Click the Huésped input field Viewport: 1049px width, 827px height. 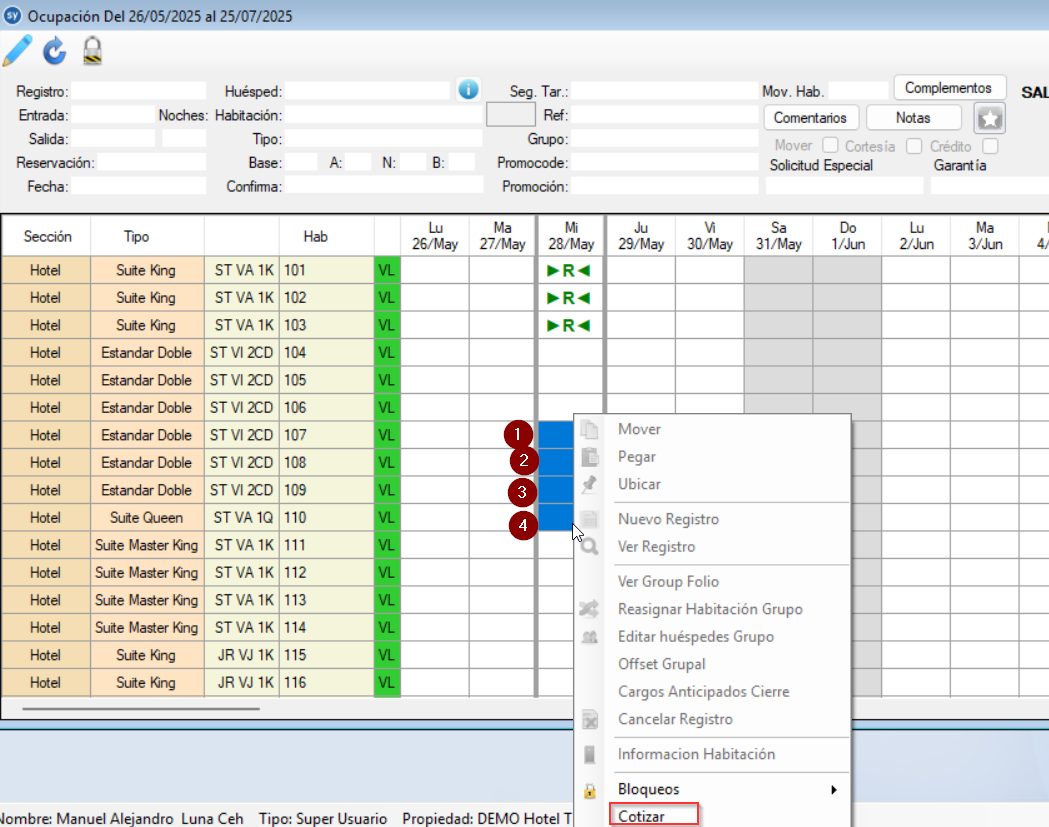(x=367, y=91)
